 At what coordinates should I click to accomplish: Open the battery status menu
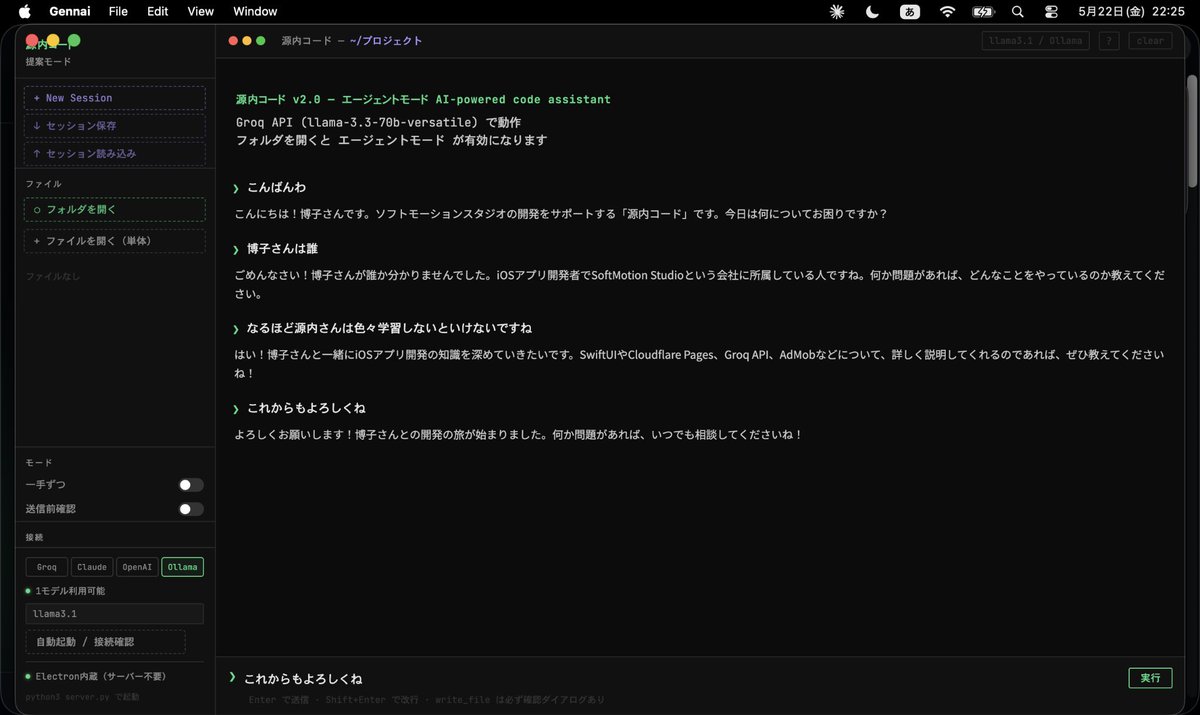tap(983, 11)
